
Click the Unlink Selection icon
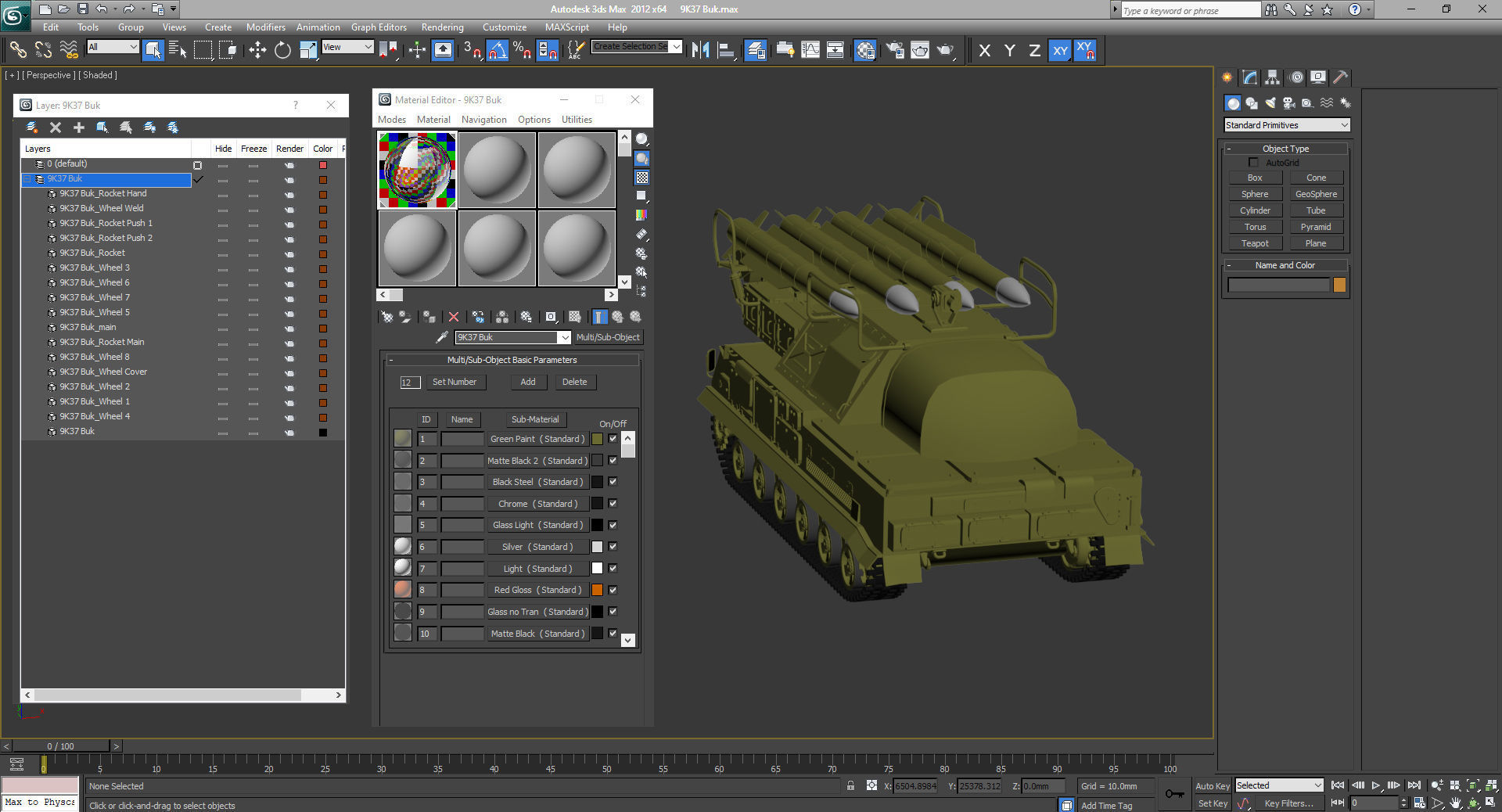coord(43,50)
